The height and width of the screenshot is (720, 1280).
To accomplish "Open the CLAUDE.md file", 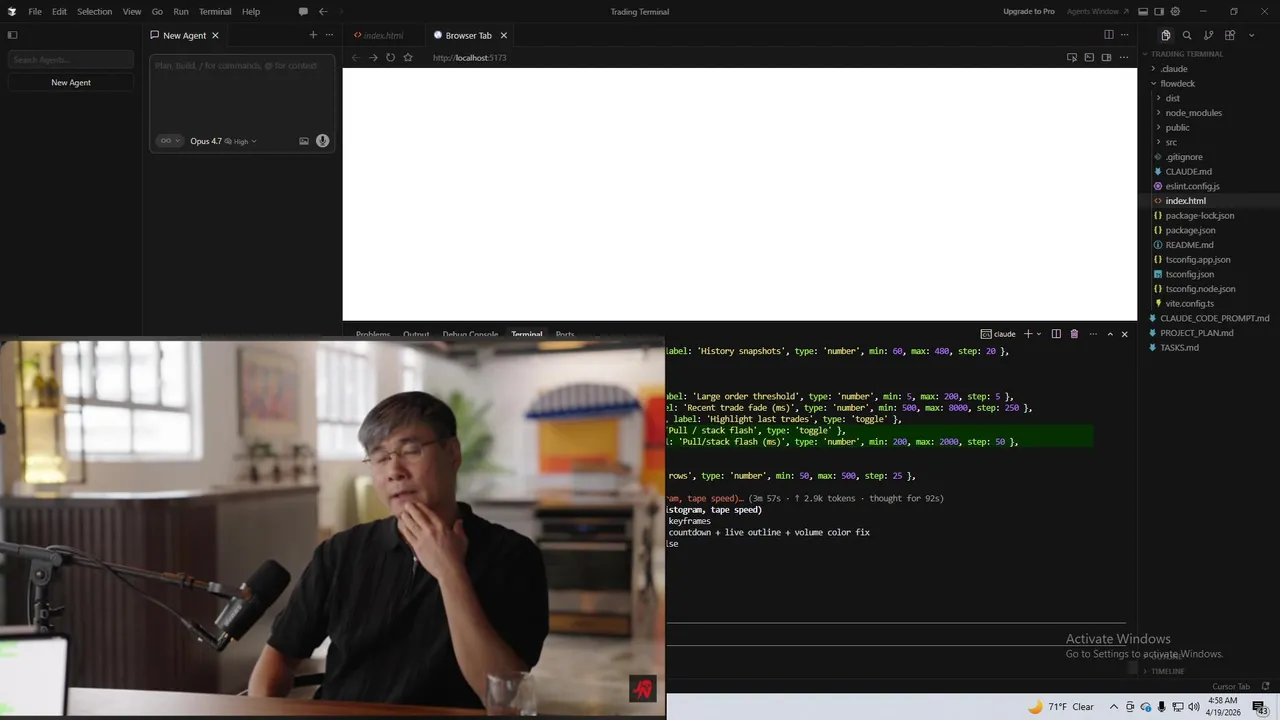I will point(1188,171).
